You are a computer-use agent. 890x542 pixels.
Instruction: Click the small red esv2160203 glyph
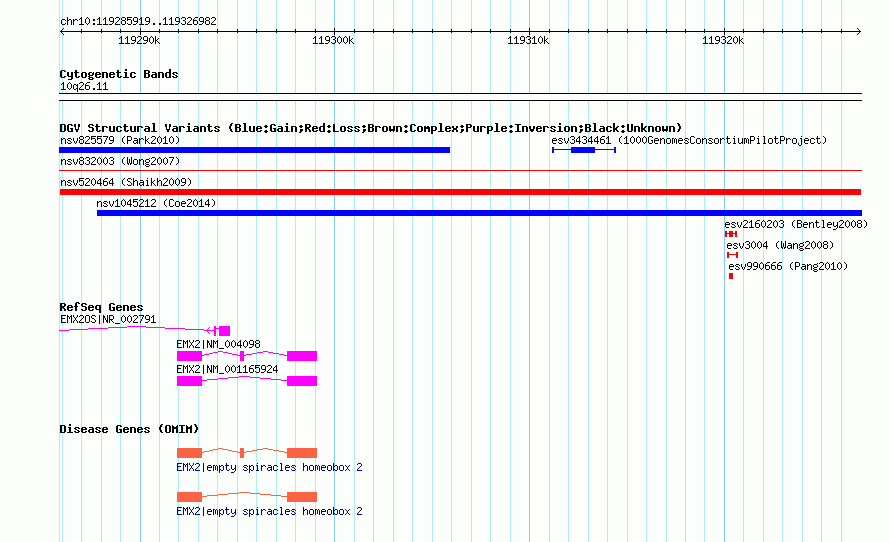tap(731, 234)
